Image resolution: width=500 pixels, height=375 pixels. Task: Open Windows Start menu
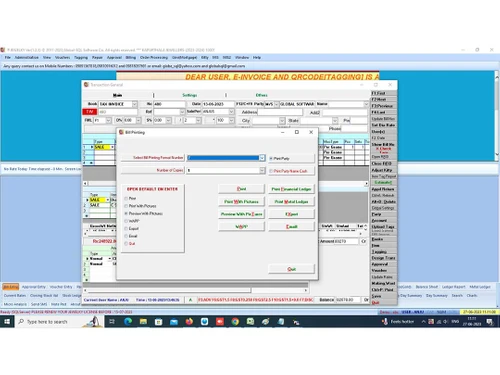[7, 322]
